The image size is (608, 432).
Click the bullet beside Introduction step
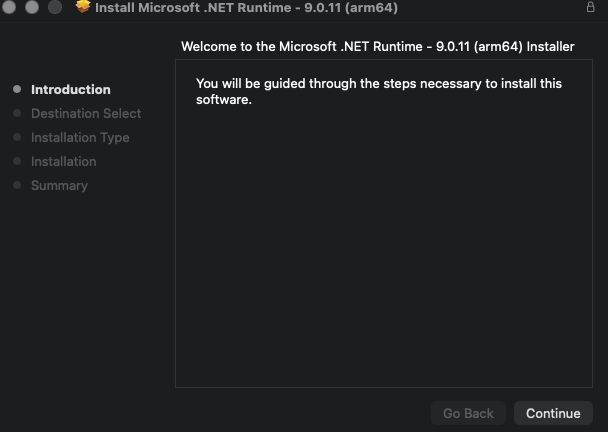coord(17,89)
